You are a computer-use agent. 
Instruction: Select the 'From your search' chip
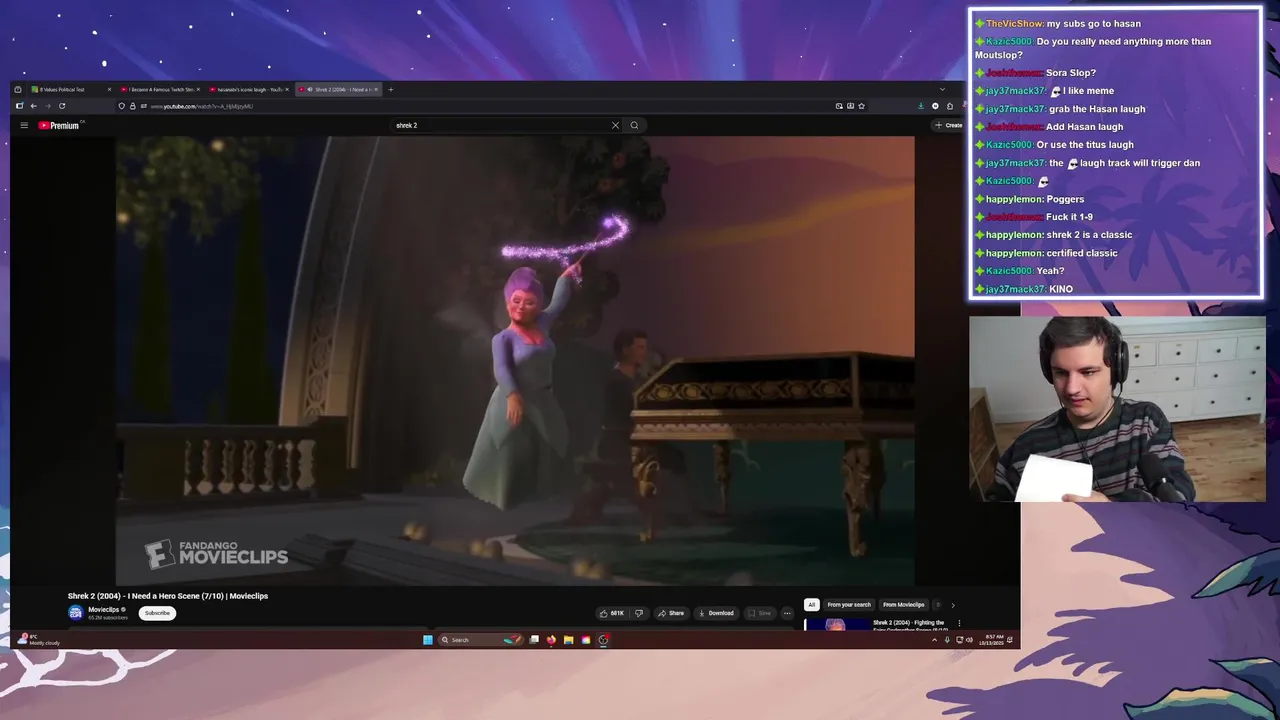click(849, 604)
